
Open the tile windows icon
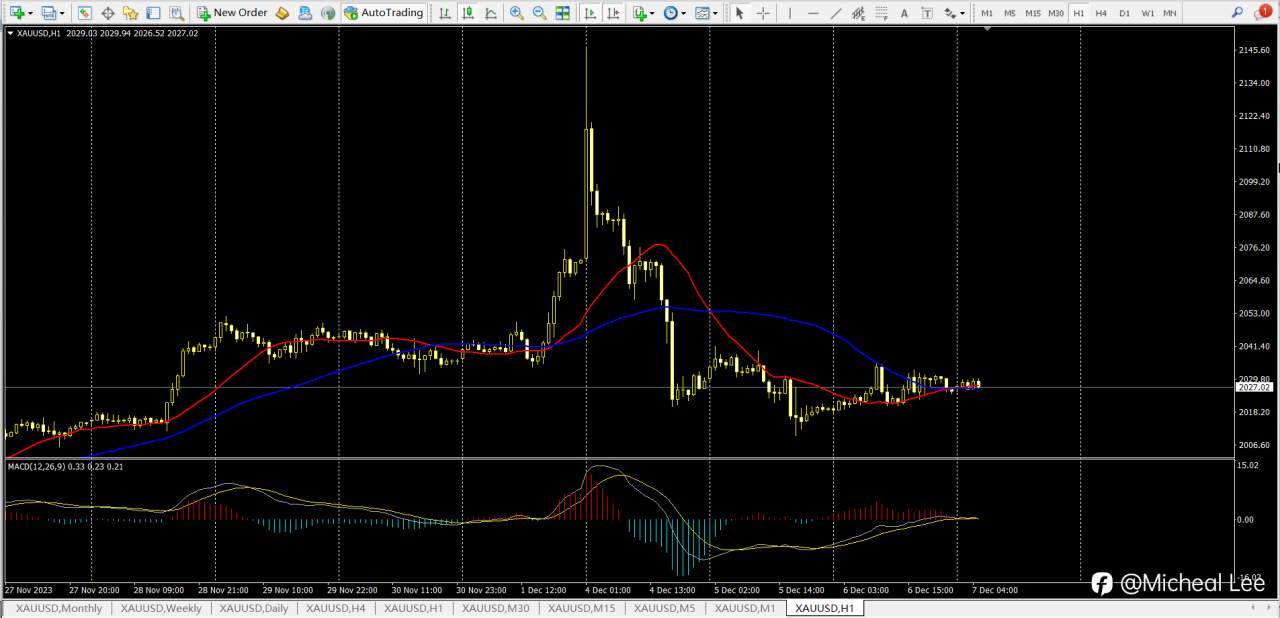[562, 13]
